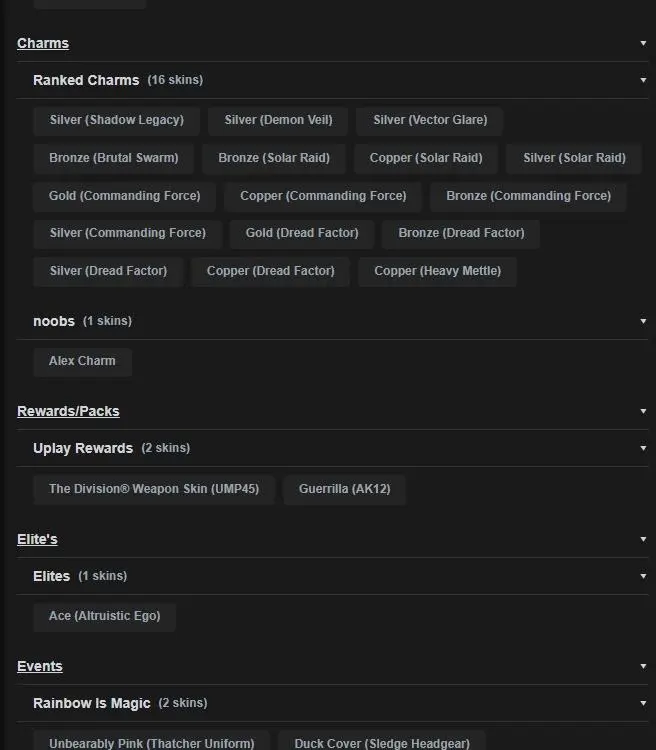Choose the Copper (Heavy Mettle) charm
The height and width of the screenshot is (750, 656).
click(438, 271)
